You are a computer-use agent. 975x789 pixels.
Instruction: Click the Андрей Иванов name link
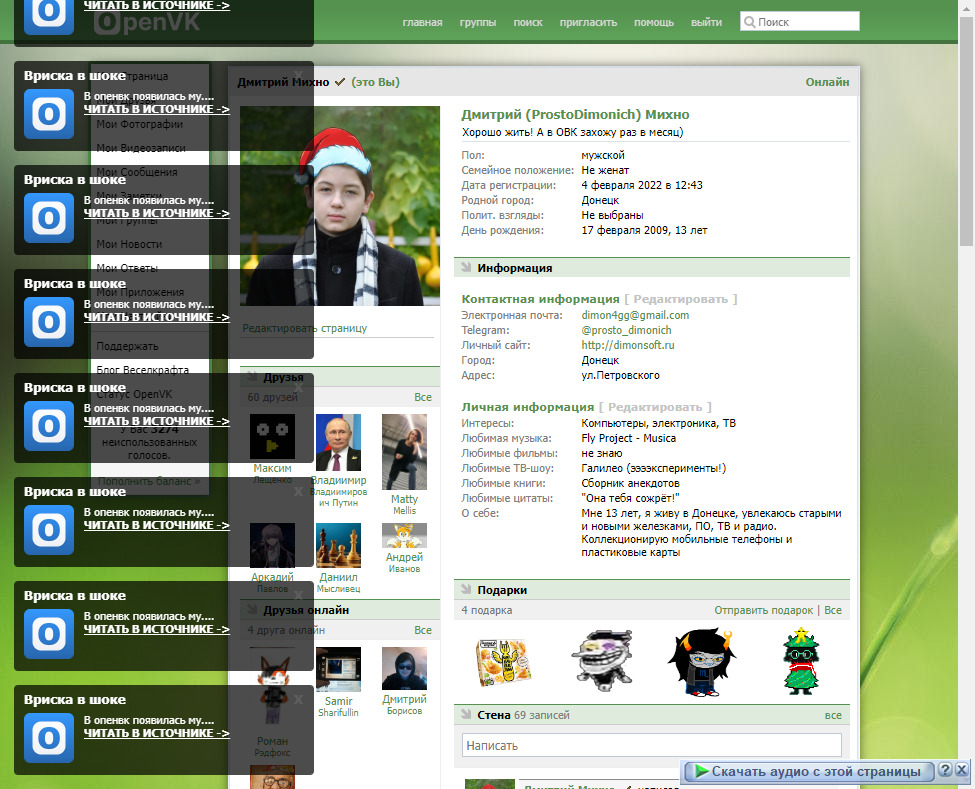coord(404,562)
